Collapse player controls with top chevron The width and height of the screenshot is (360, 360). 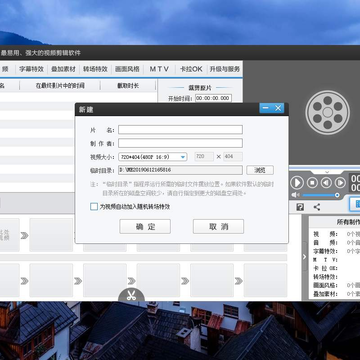327,172
